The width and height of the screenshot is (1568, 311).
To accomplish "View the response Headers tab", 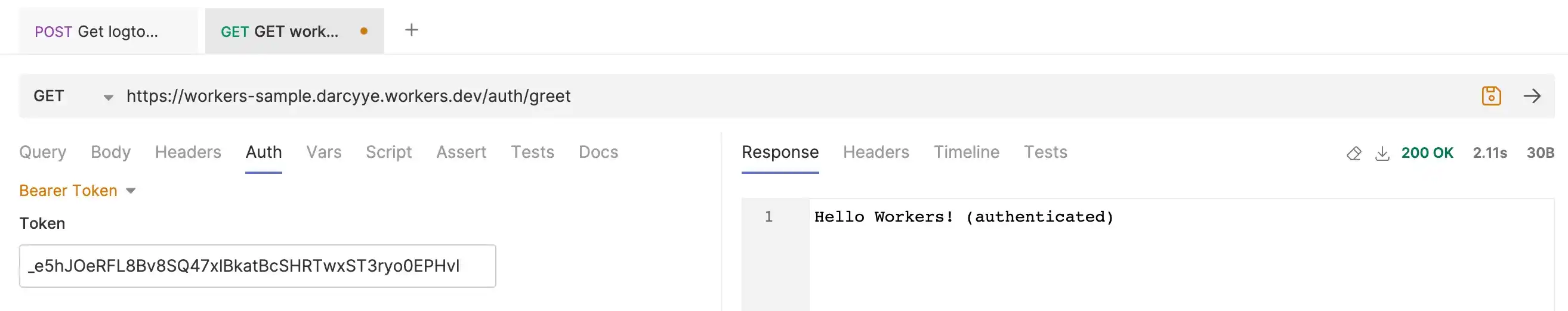I will click(x=876, y=152).
